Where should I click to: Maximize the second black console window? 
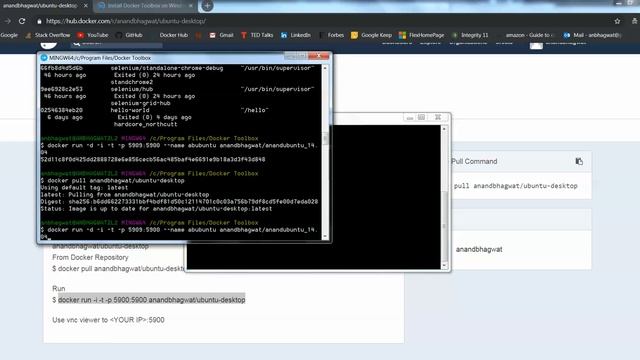tap(421, 117)
